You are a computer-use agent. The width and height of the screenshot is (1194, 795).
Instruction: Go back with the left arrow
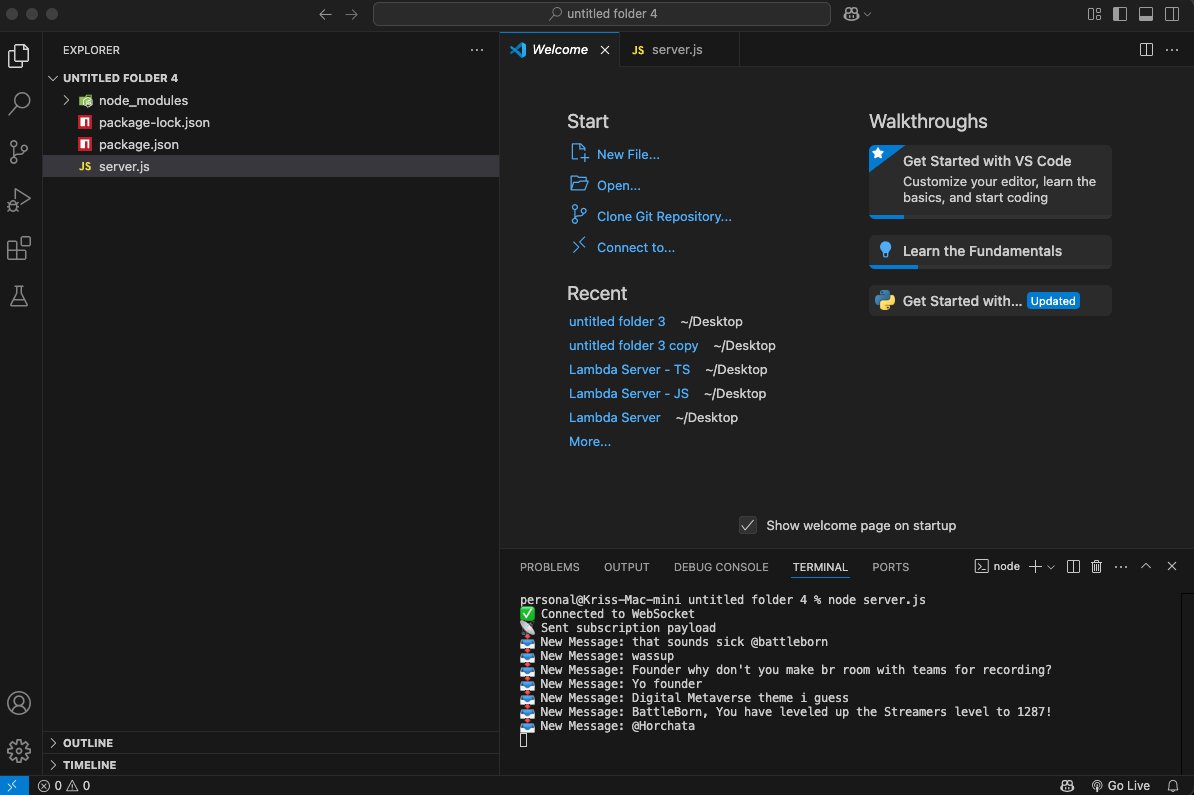click(x=325, y=14)
